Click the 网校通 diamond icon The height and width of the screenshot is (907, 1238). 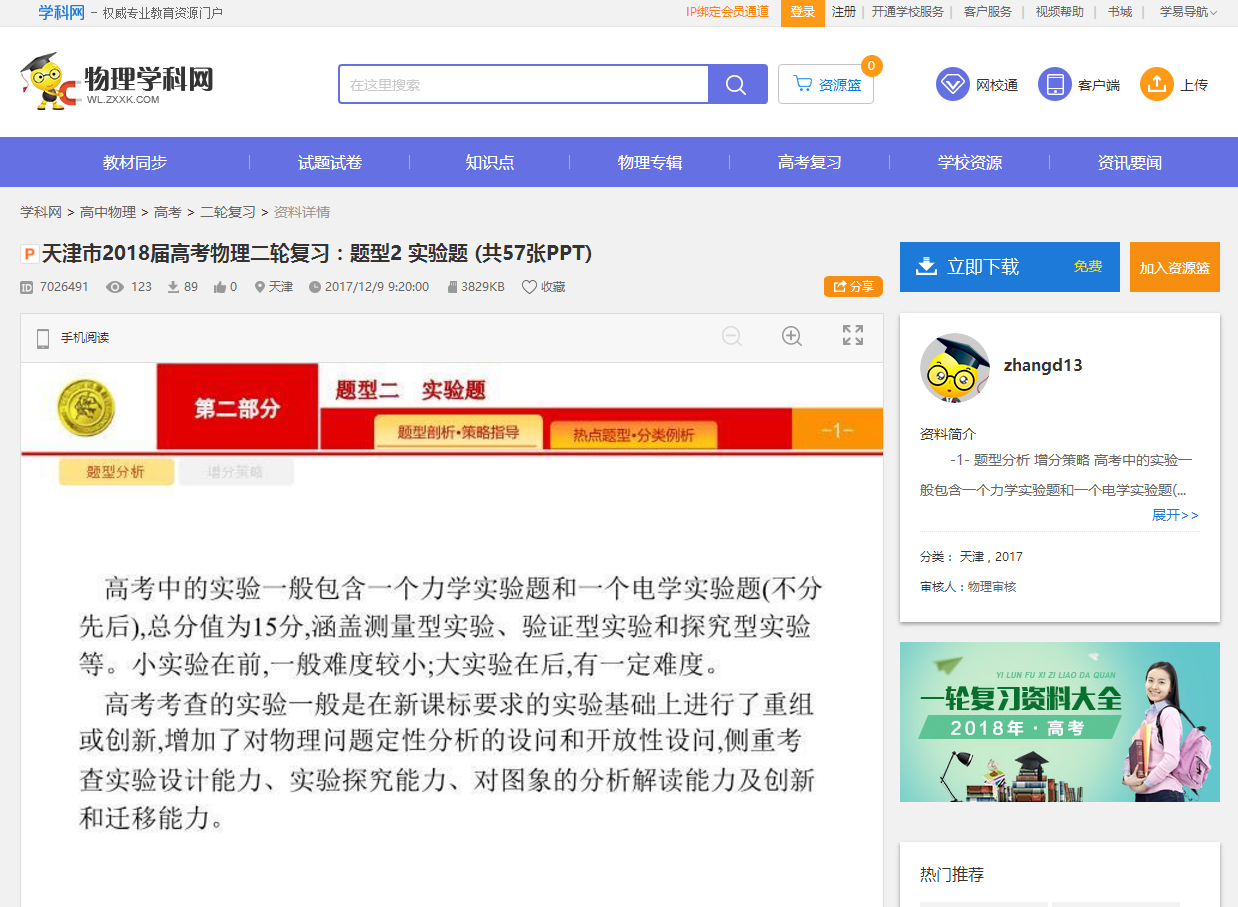pyautogui.click(x=952, y=85)
